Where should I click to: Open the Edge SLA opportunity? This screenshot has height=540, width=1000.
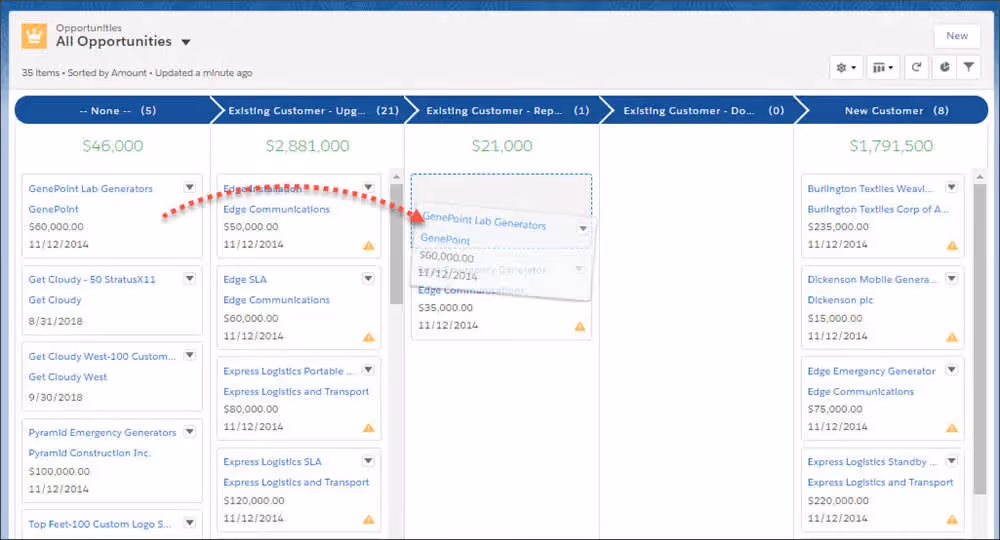[245, 279]
